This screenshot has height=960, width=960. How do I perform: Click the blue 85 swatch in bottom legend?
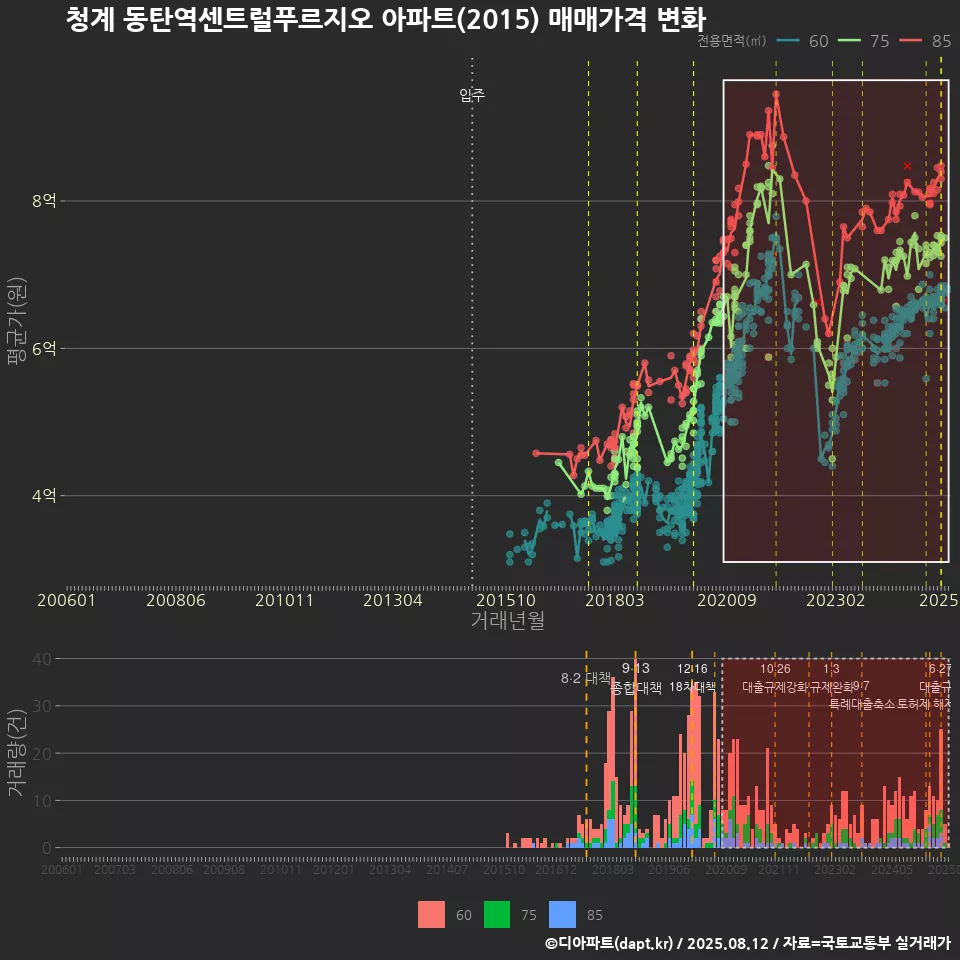pos(563,915)
